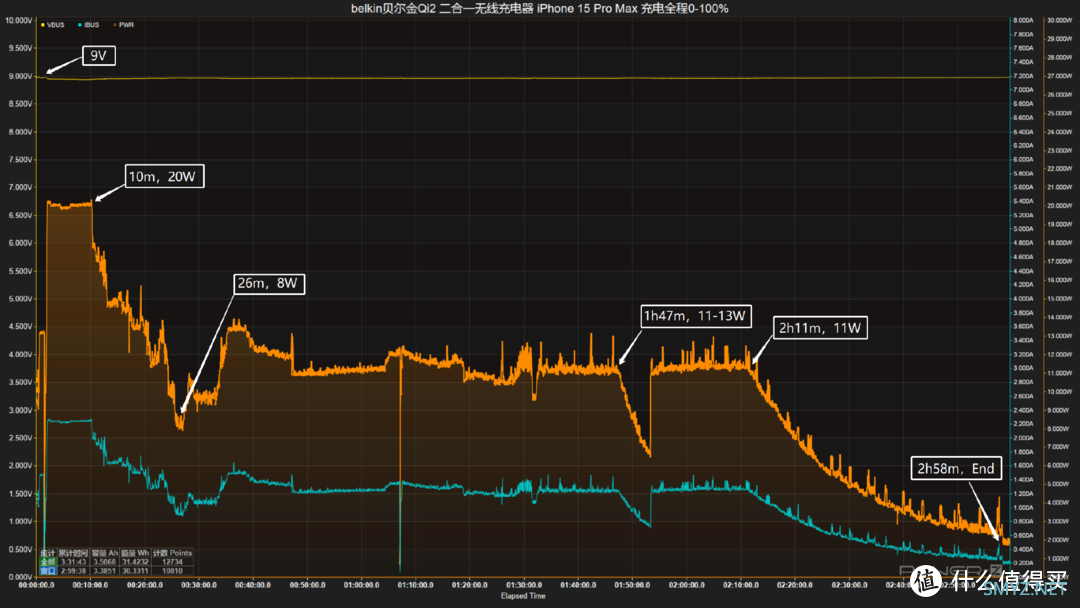Toggle the PWR series legend label
1080x608 pixels.
126,25
